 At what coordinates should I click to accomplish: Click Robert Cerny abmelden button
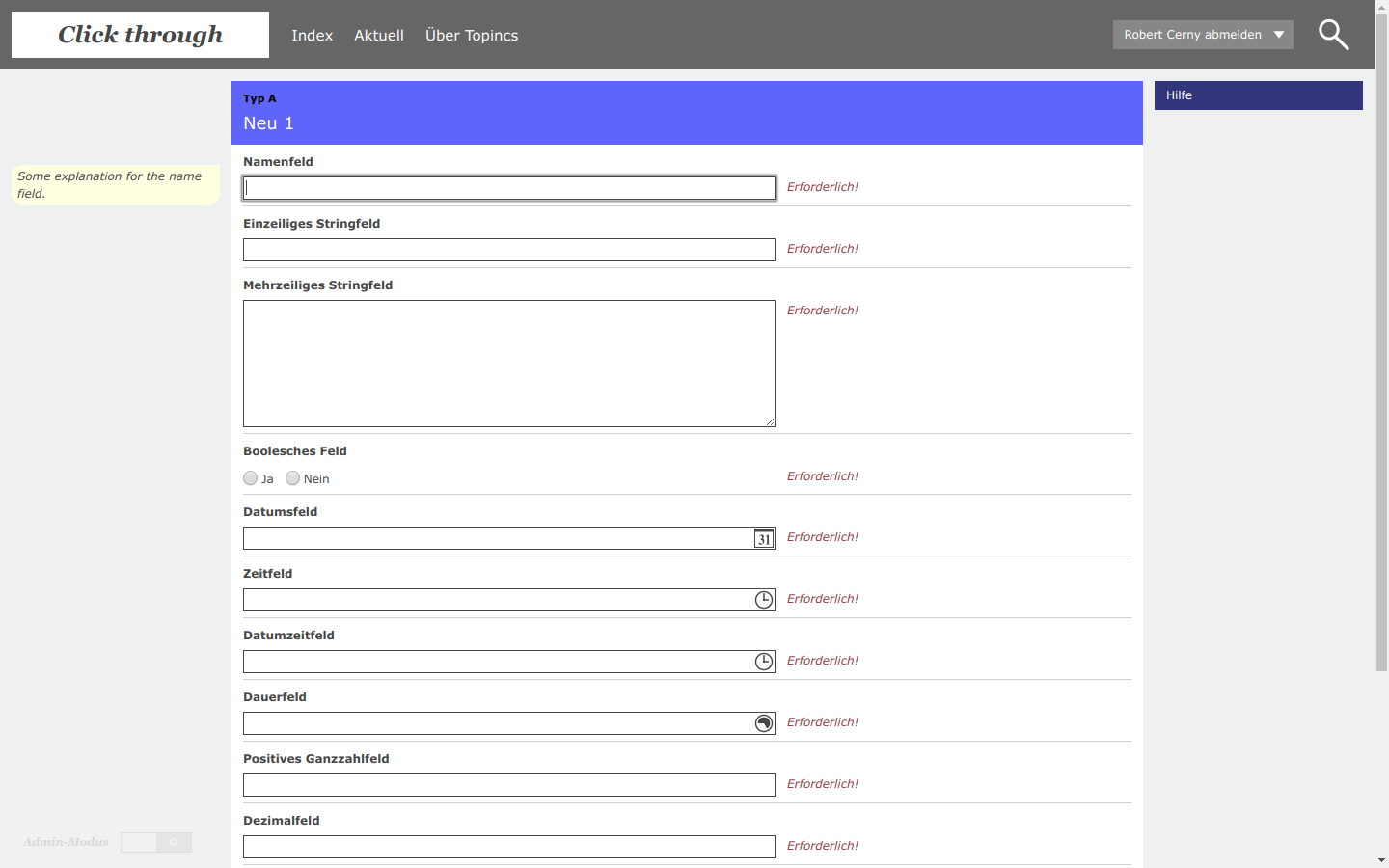pos(1192,35)
